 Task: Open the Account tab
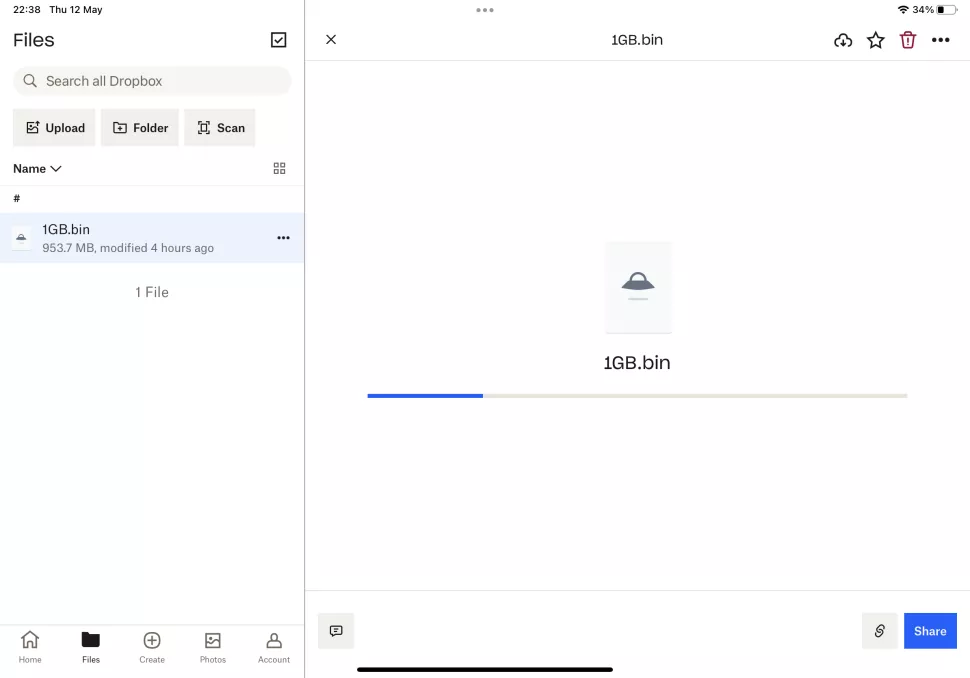click(x=274, y=647)
